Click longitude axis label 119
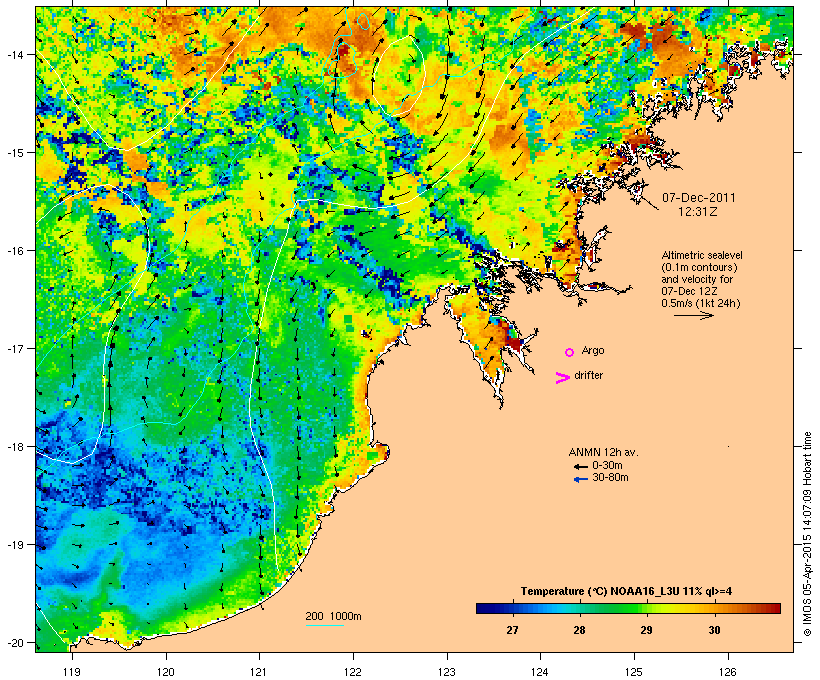Image resolution: width=820 pixels, height=680 pixels. click(x=72, y=672)
